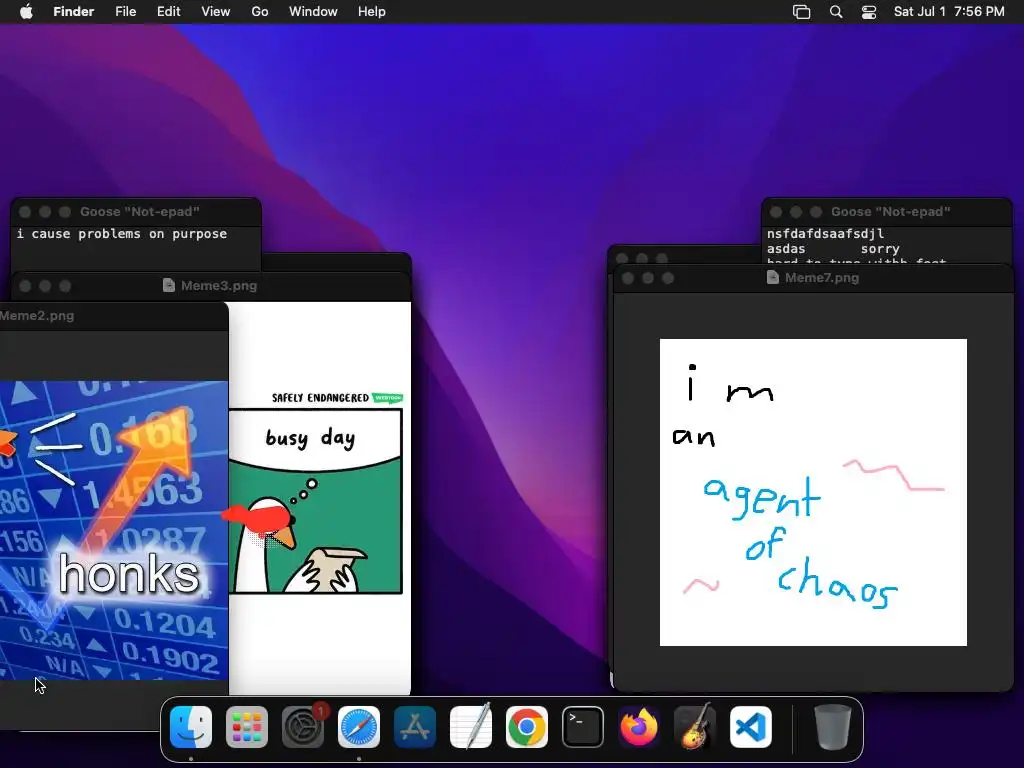Screen dimensions: 1024x768
Task: Open Terminal from the Dock
Action: coord(583,727)
